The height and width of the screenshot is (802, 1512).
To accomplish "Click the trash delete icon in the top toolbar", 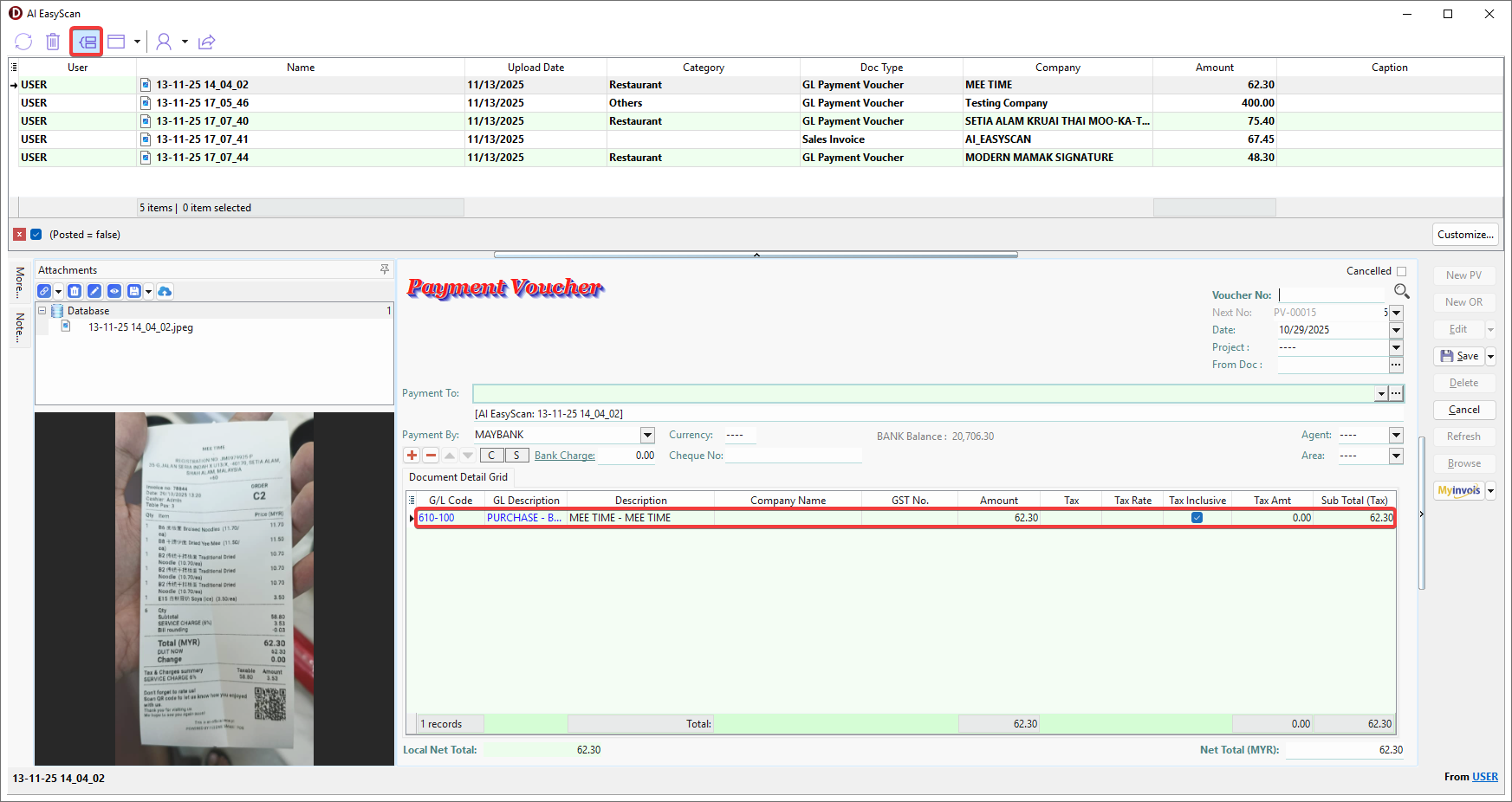I will [53, 42].
